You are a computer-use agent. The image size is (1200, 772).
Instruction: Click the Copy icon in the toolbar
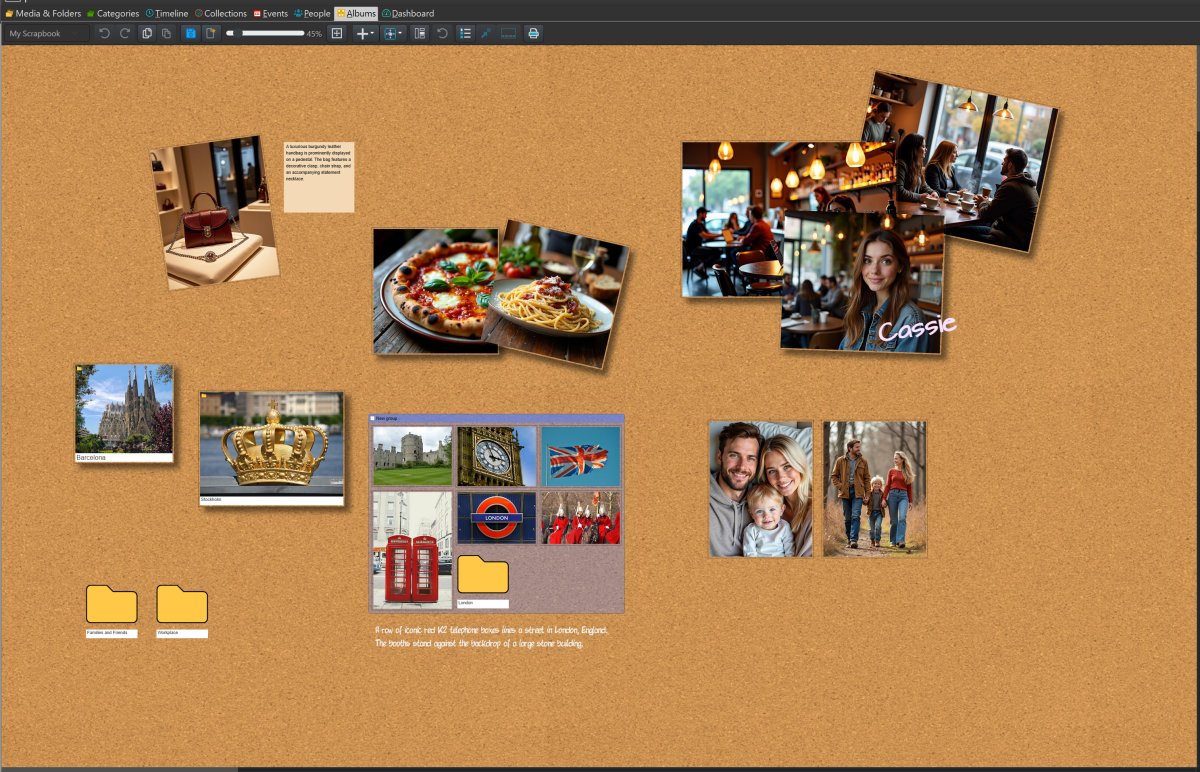(x=147, y=33)
